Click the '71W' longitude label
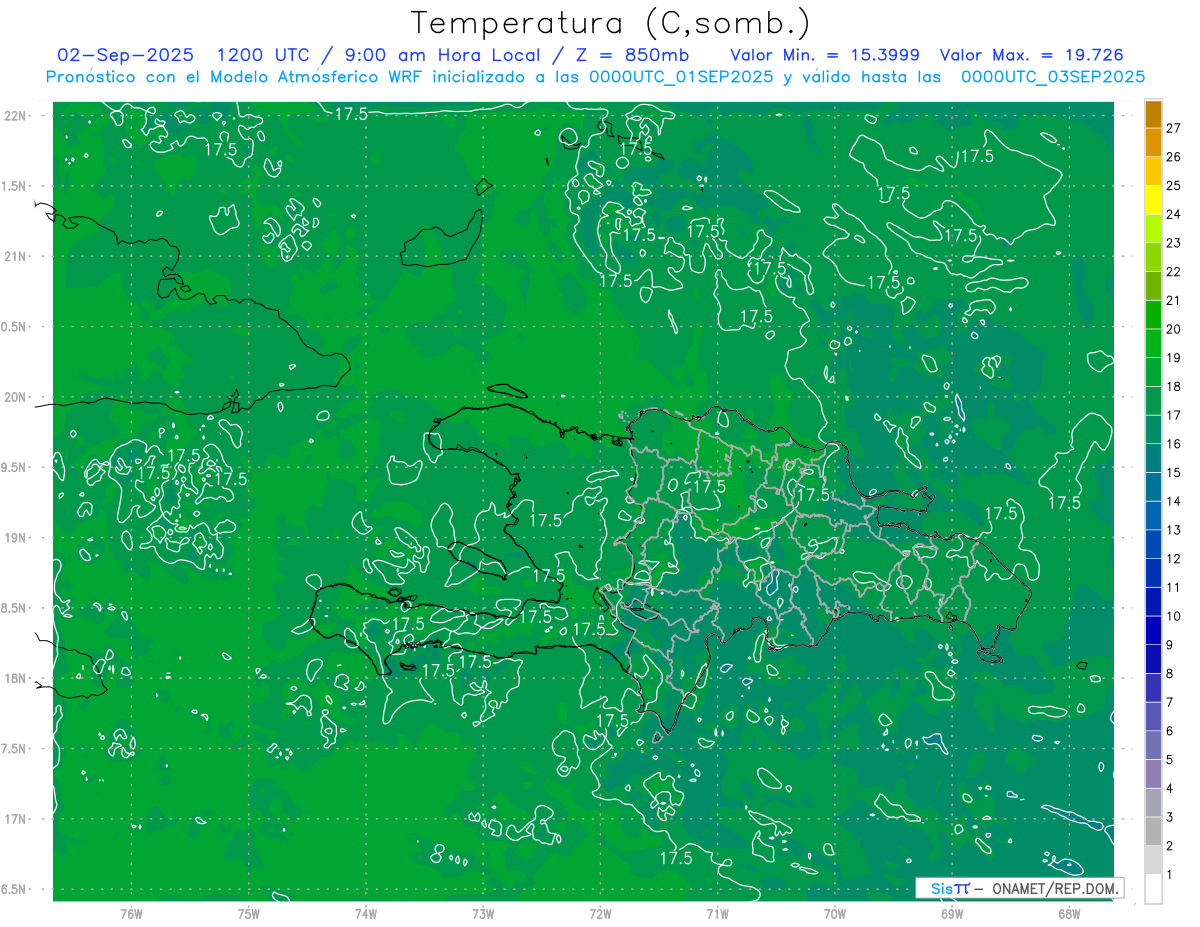Viewport: 1200px width, 927px height. point(717,913)
